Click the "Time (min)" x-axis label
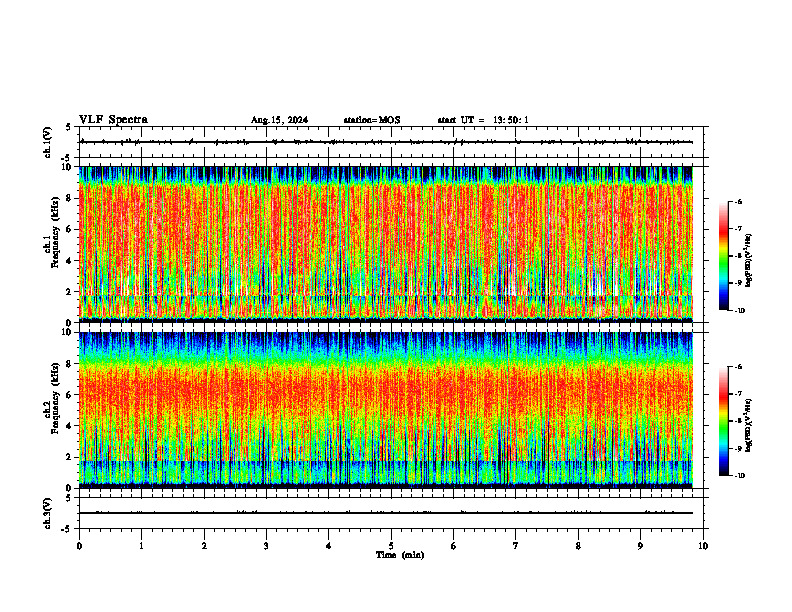 click(400, 555)
